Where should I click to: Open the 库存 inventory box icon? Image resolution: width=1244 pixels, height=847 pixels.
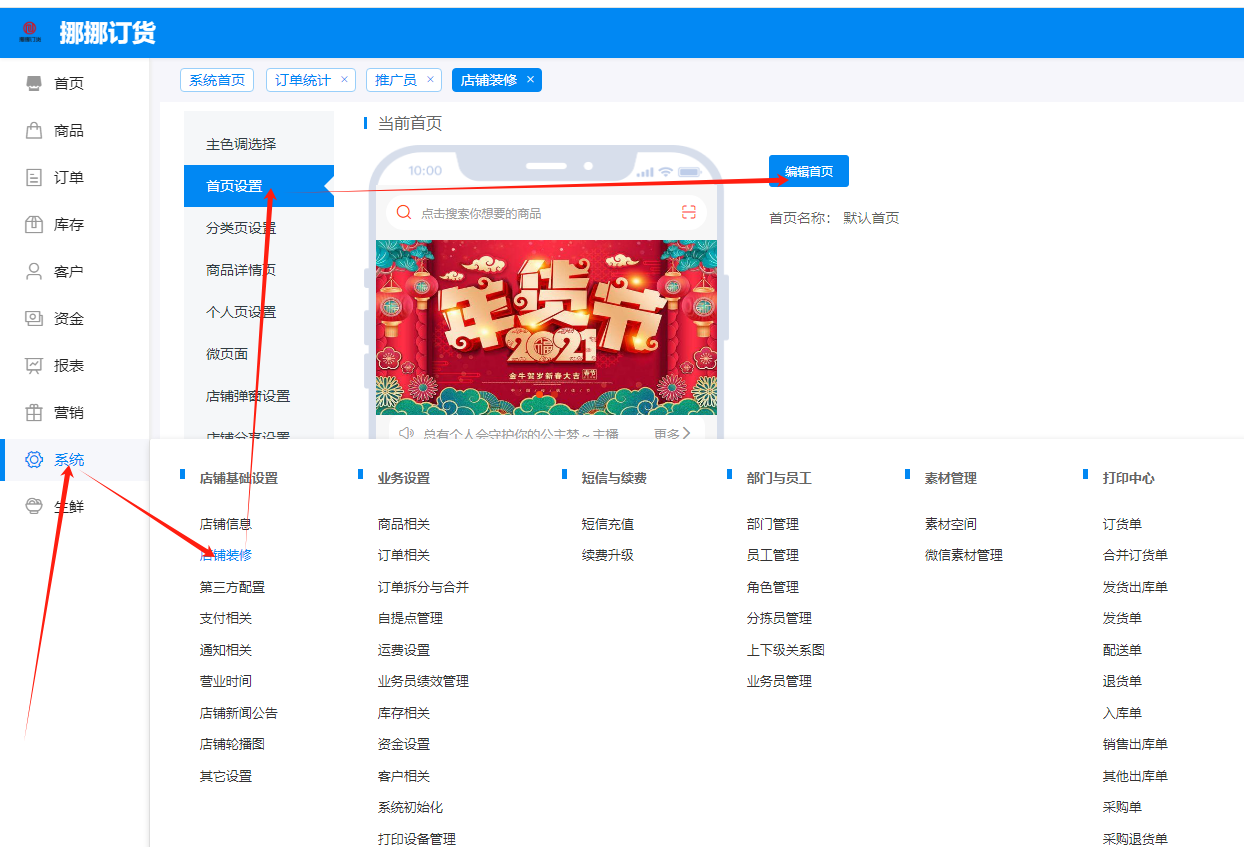point(34,224)
